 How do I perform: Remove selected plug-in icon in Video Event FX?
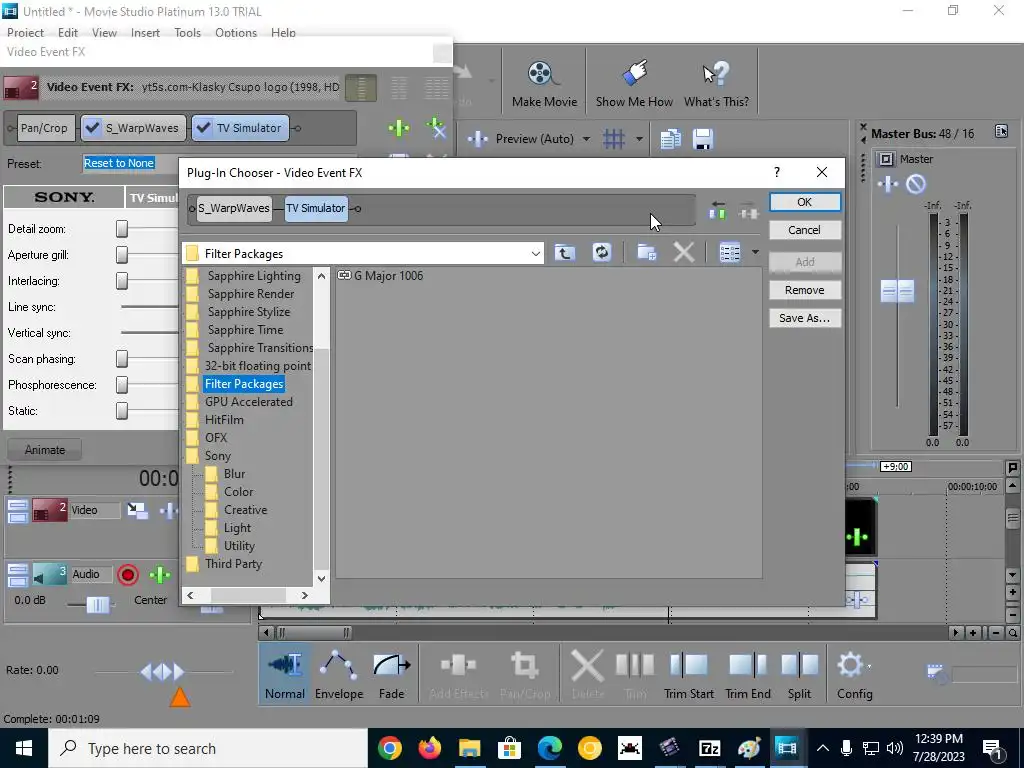436,128
